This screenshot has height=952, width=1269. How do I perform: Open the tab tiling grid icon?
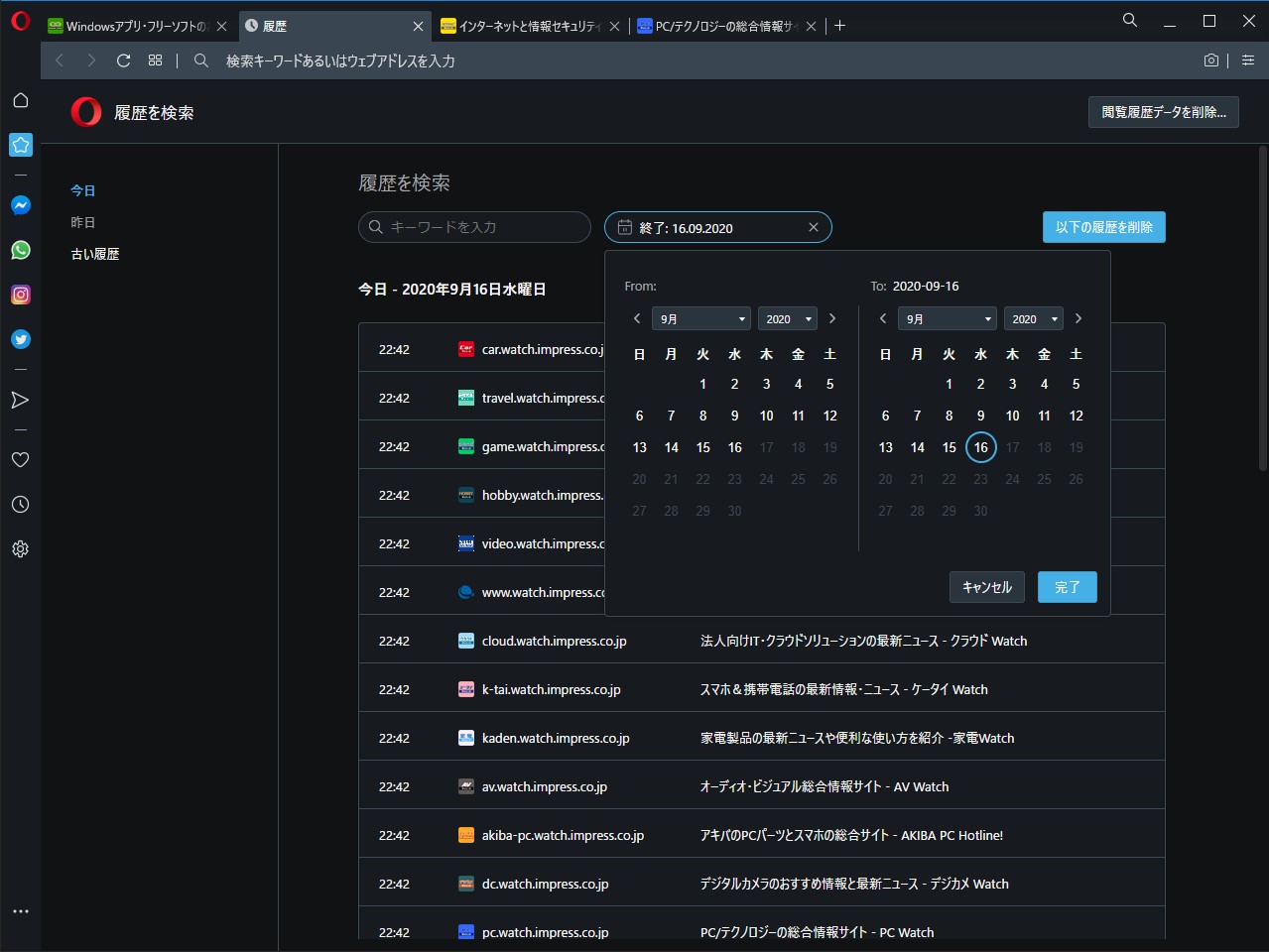pos(155,60)
